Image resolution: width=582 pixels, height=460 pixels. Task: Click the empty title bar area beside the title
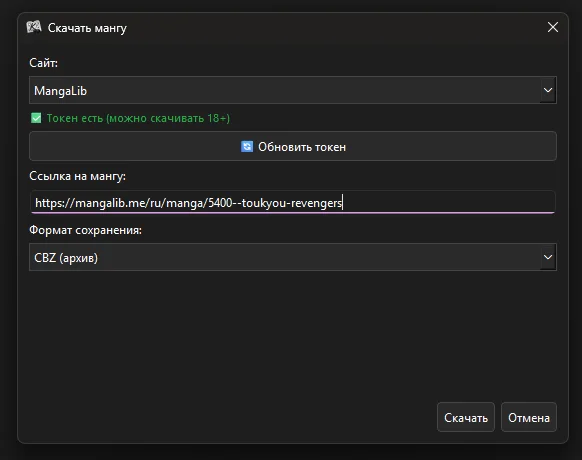[334, 27]
